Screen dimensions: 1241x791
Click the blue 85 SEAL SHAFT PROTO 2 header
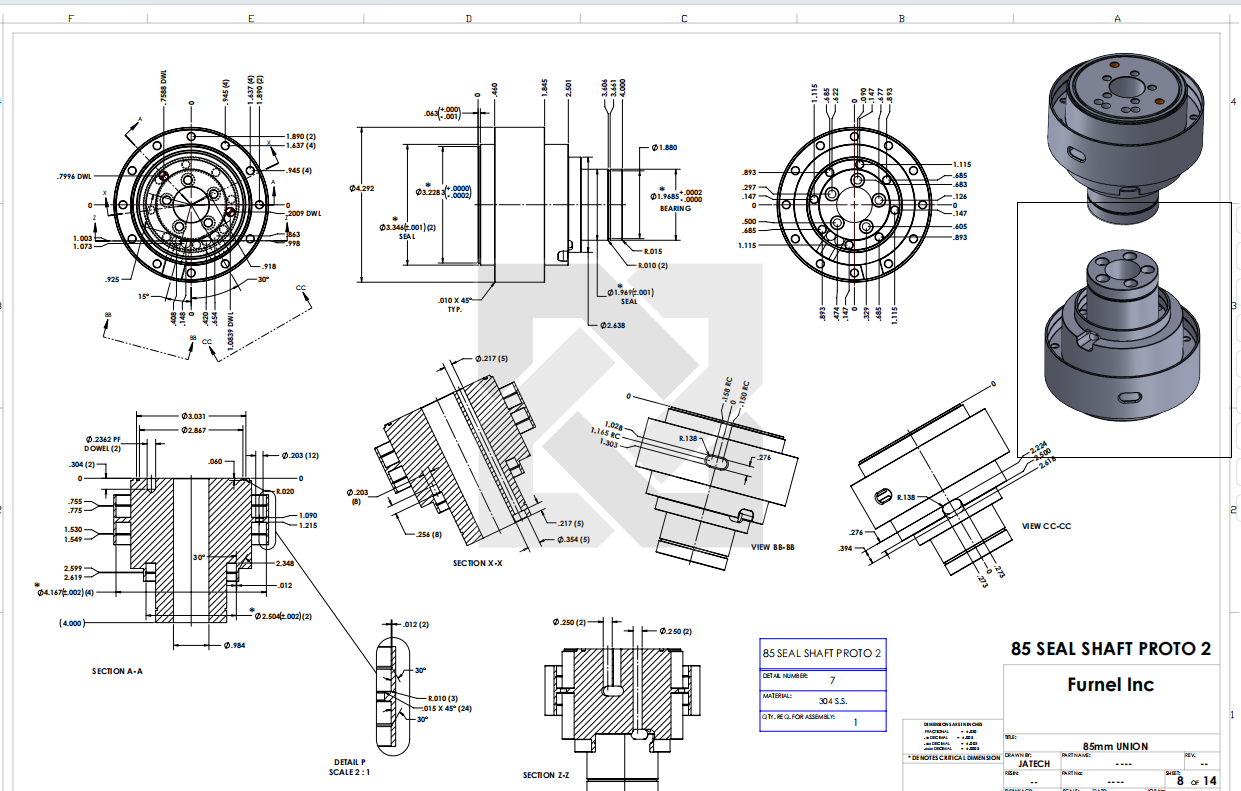click(x=822, y=653)
